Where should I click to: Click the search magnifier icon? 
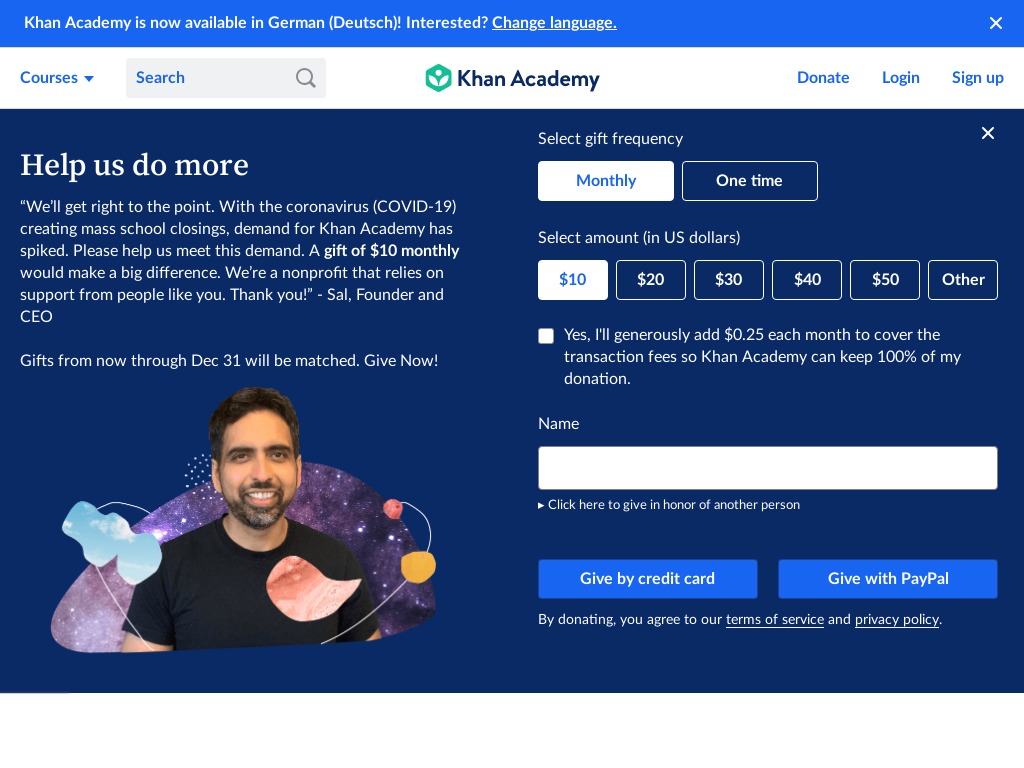click(x=306, y=78)
